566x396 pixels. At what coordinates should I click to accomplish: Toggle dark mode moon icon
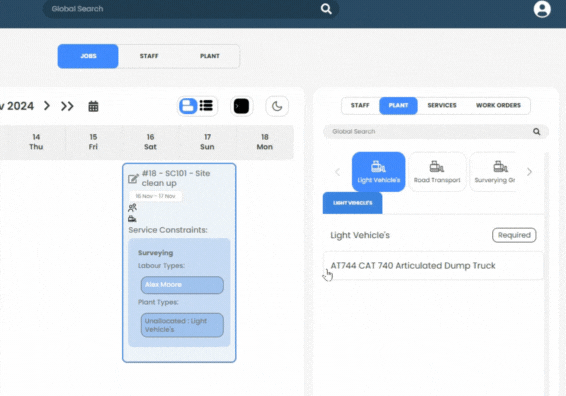coord(277,106)
